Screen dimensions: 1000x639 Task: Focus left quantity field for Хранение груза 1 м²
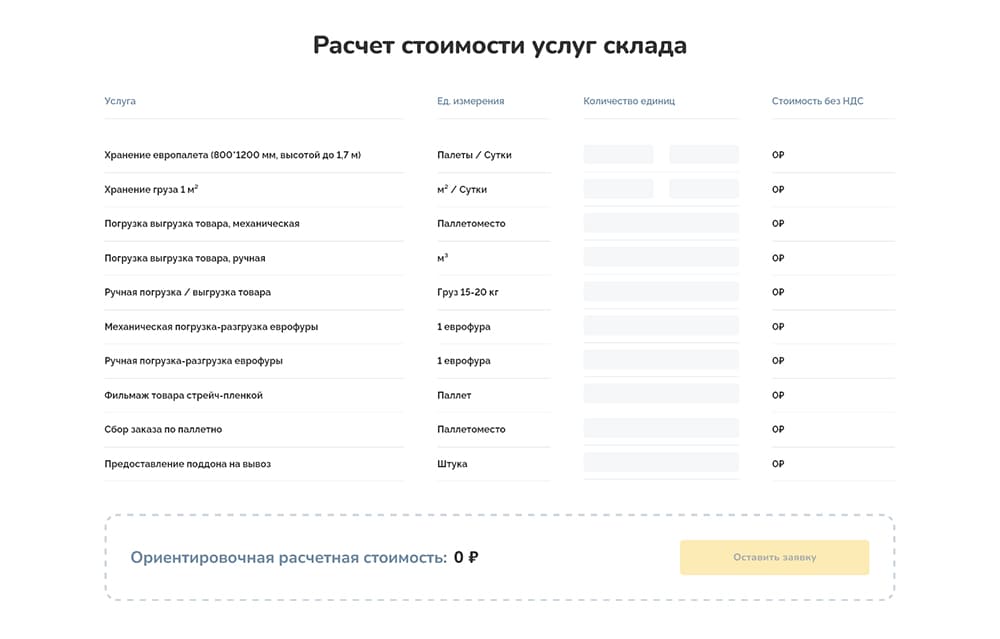point(618,189)
